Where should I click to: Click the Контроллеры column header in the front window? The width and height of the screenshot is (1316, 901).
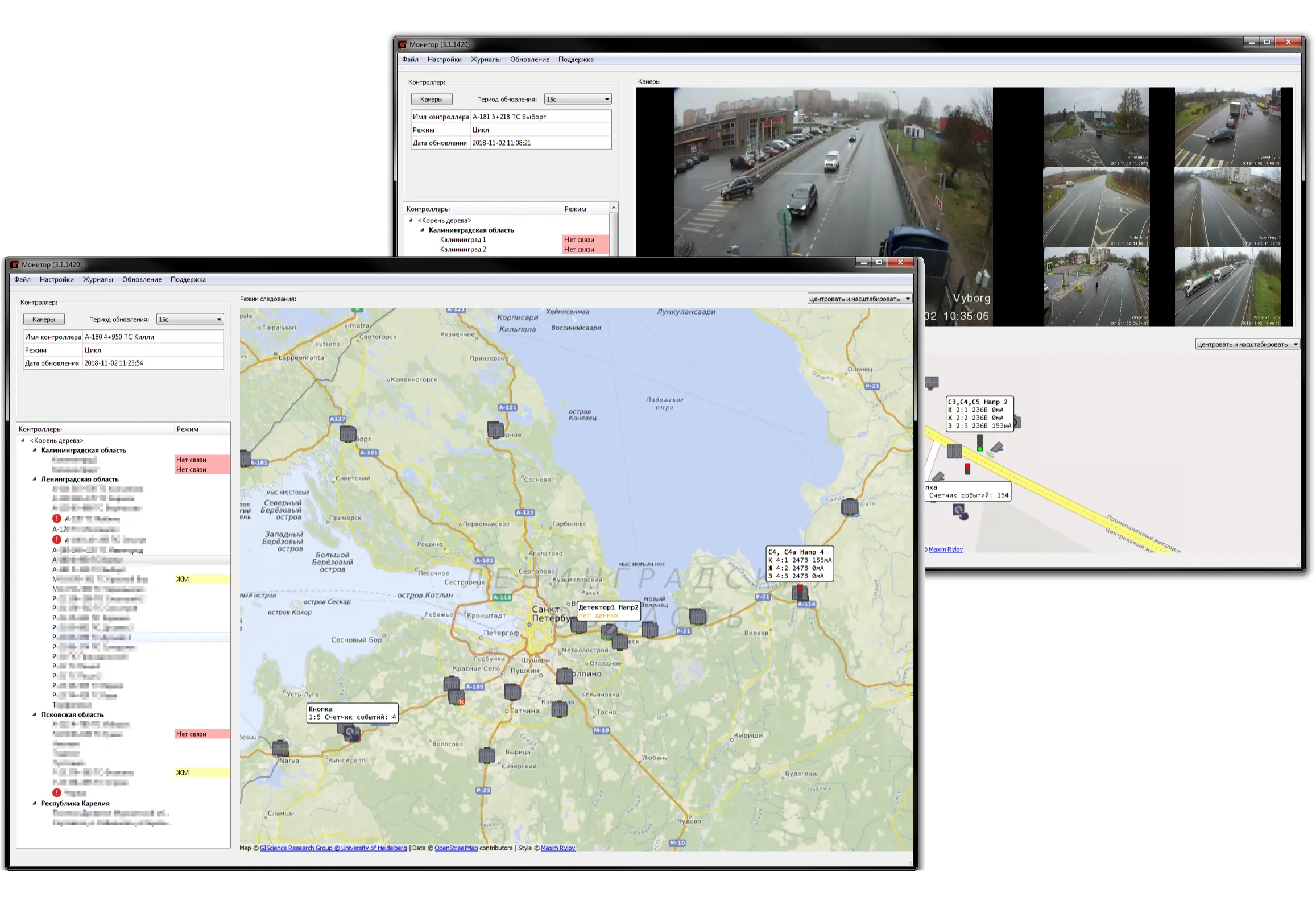click(96, 429)
